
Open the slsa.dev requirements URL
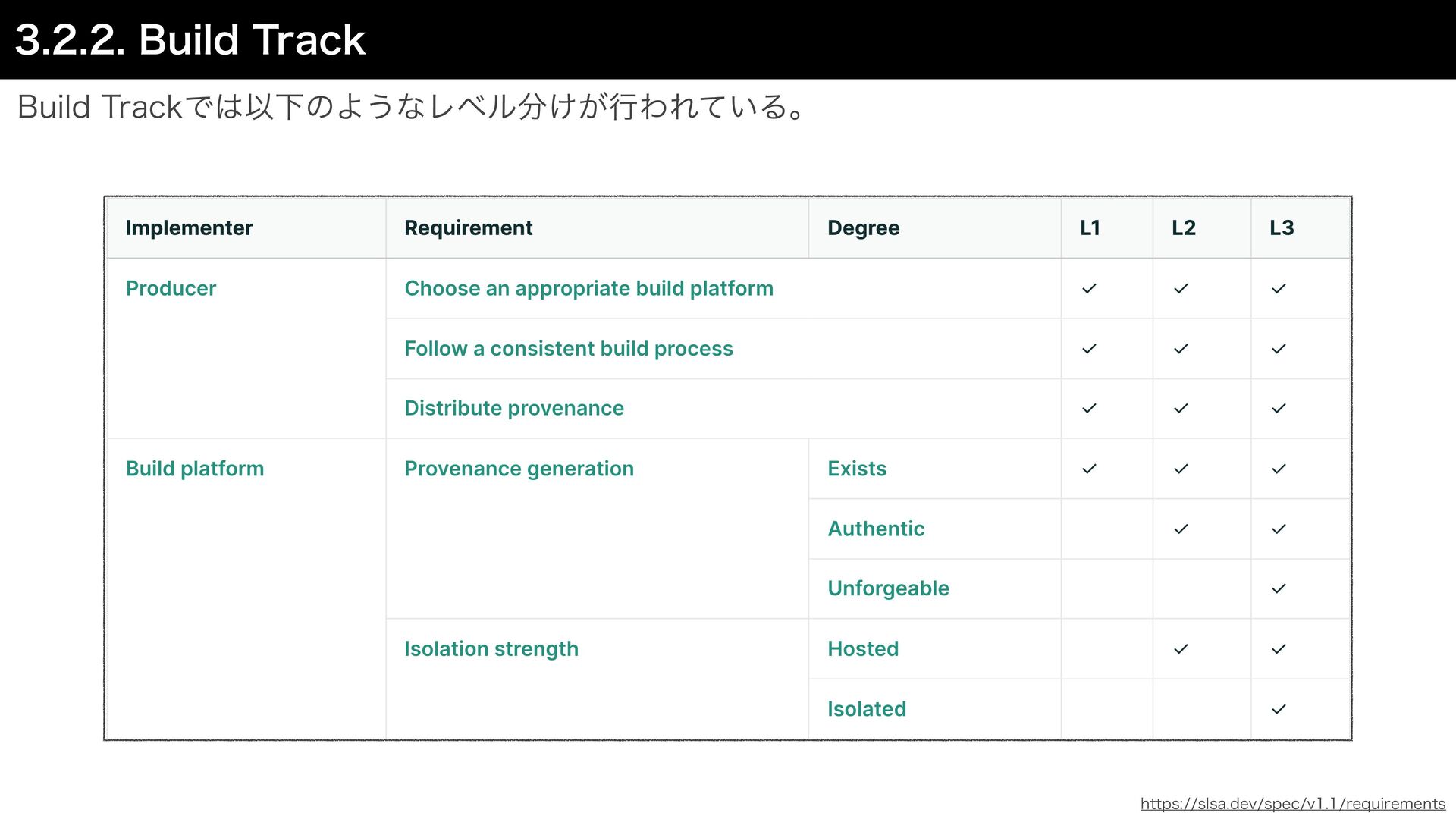pyautogui.click(x=1292, y=804)
